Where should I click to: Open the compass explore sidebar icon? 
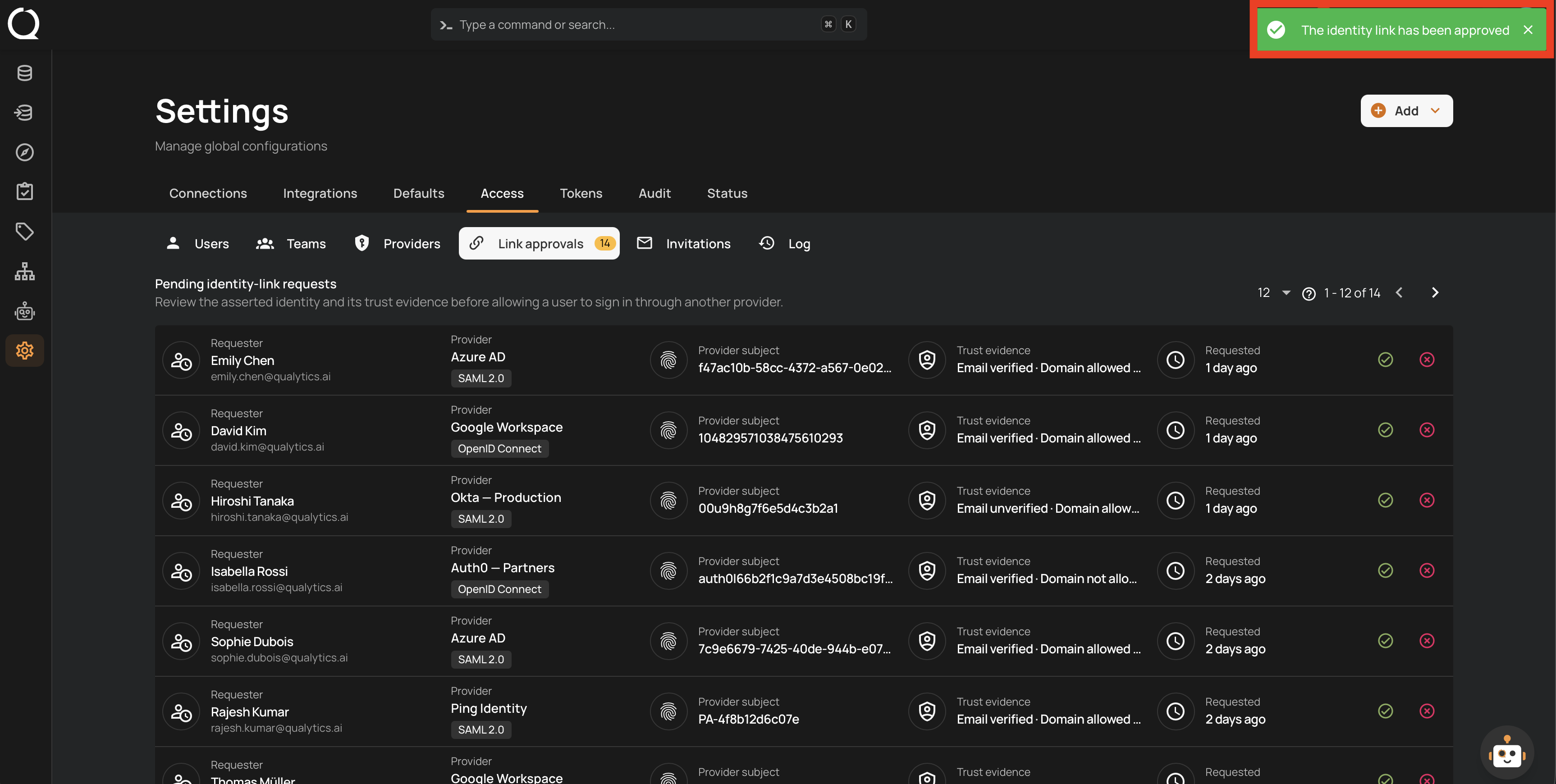[x=25, y=152]
